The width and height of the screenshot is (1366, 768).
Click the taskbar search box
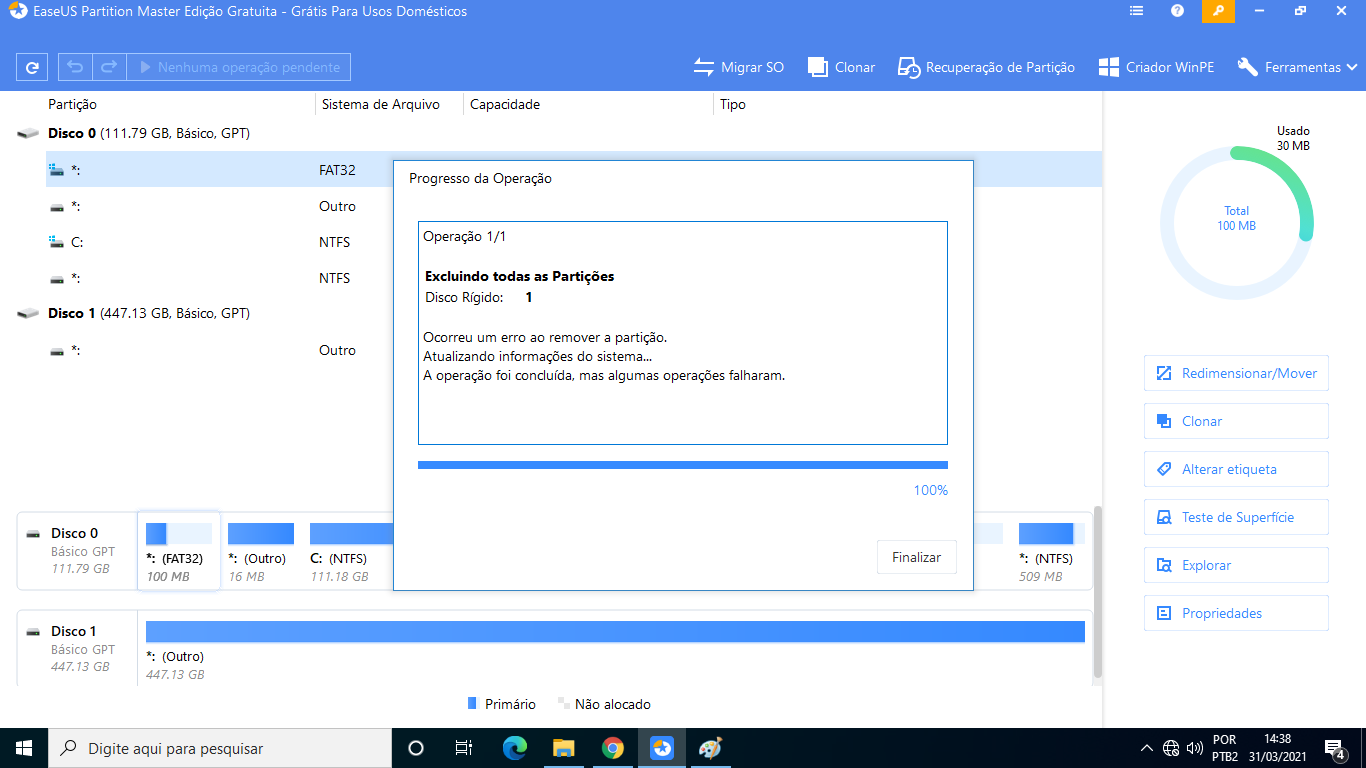[x=219, y=748]
